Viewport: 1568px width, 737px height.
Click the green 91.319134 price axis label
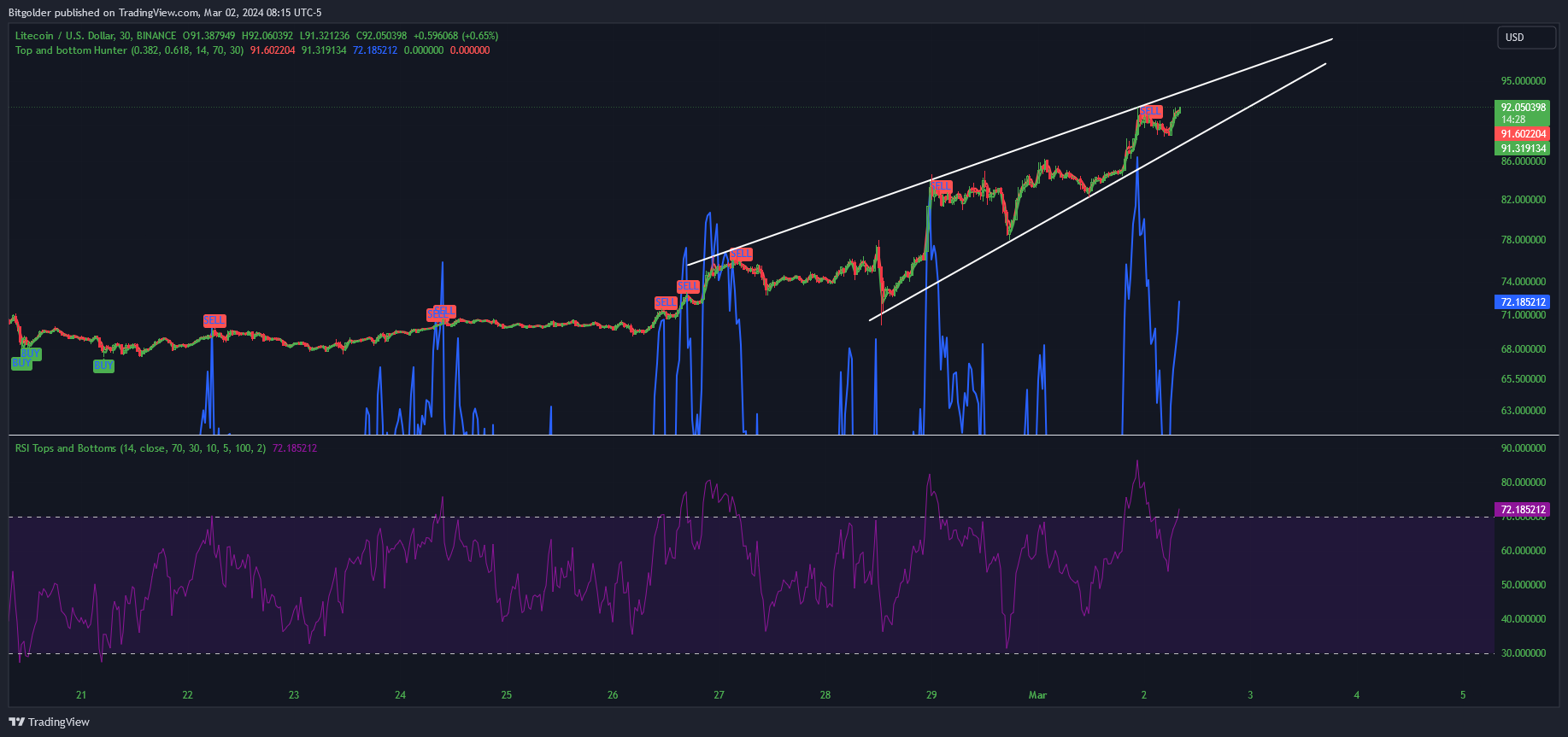tap(1524, 149)
